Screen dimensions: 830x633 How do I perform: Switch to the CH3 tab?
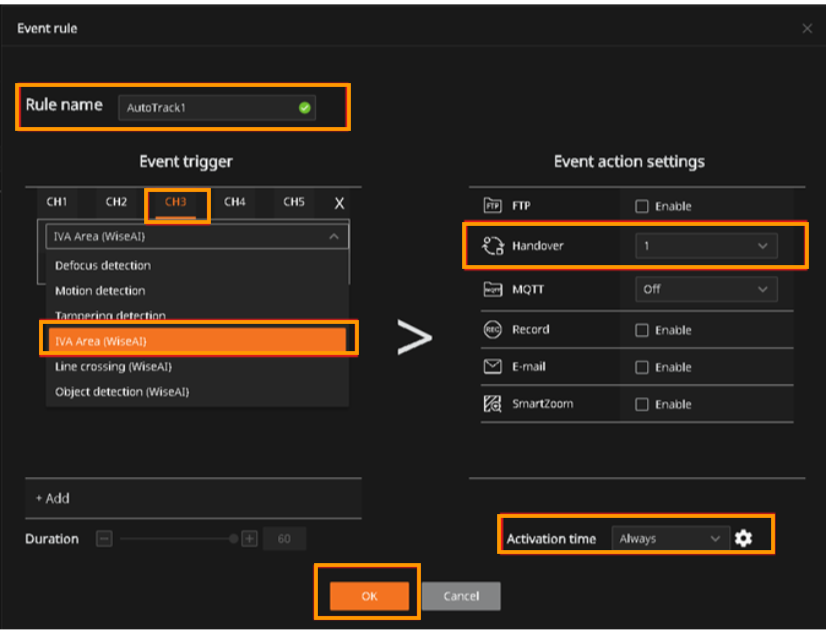click(176, 202)
